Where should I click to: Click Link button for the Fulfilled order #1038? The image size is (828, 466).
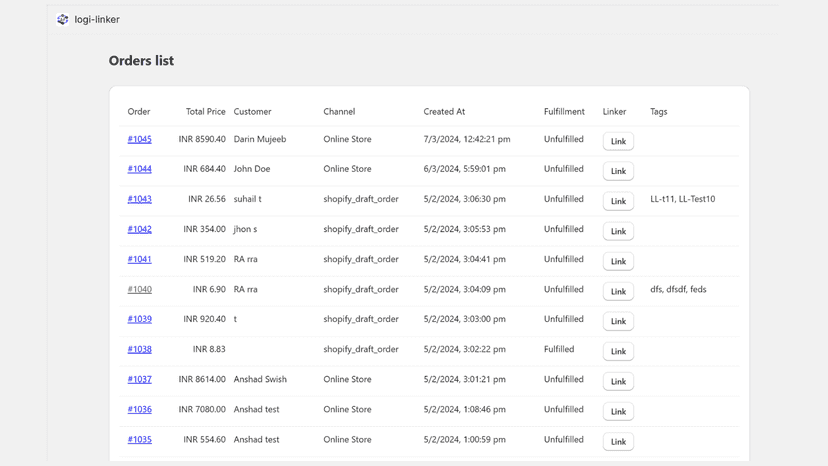(x=618, y=351)
